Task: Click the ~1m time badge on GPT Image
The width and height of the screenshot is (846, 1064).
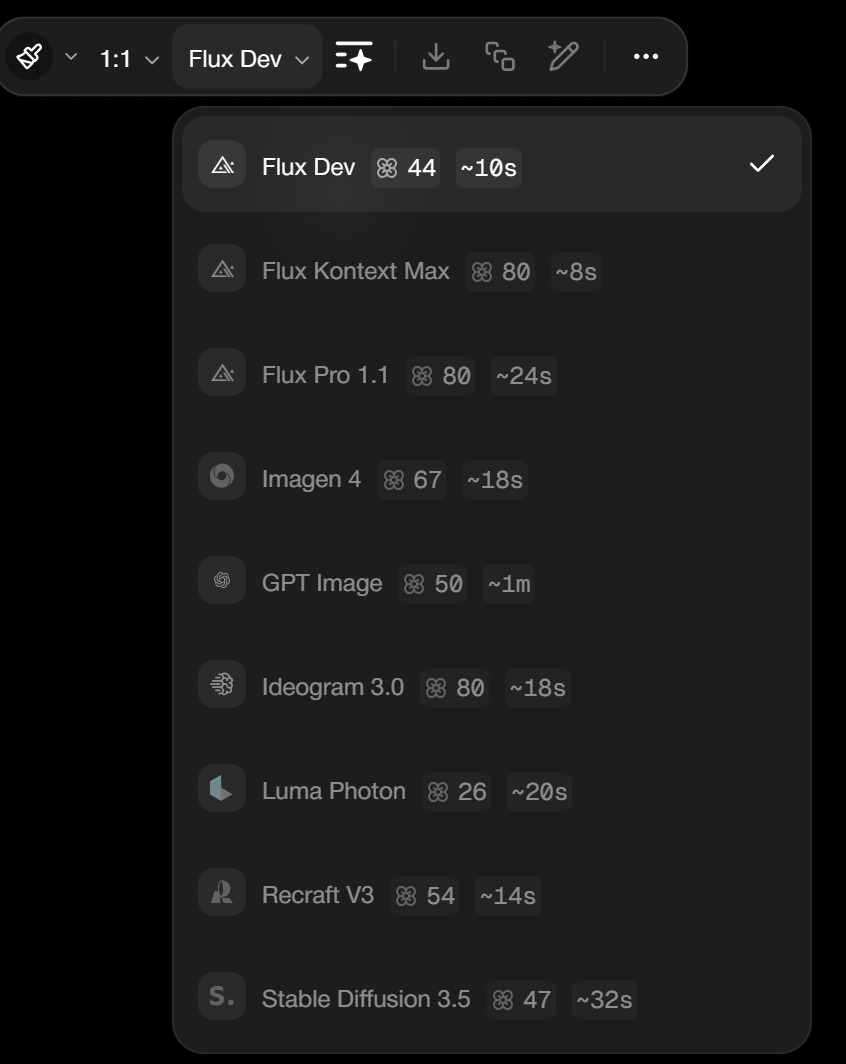Action: 508,584
